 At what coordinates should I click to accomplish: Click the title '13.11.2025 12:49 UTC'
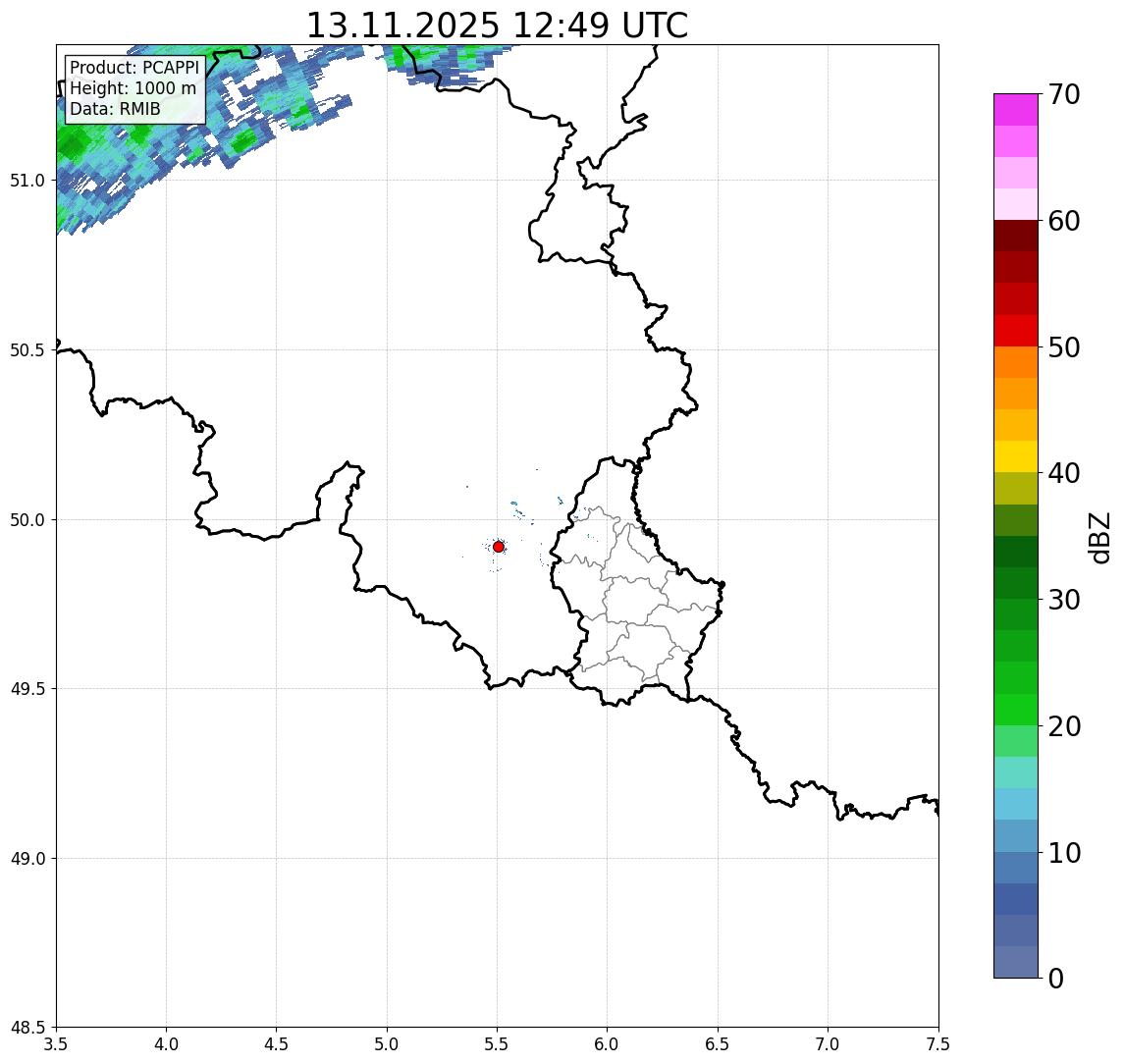497,26
